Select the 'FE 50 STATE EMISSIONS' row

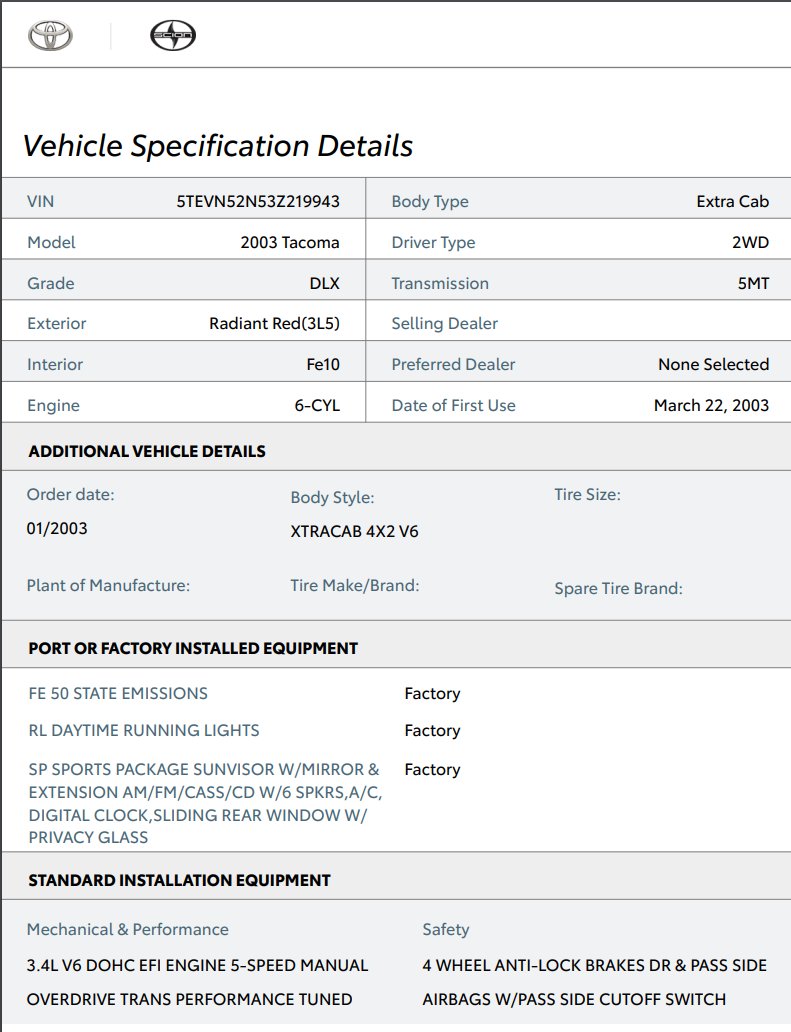118,693
